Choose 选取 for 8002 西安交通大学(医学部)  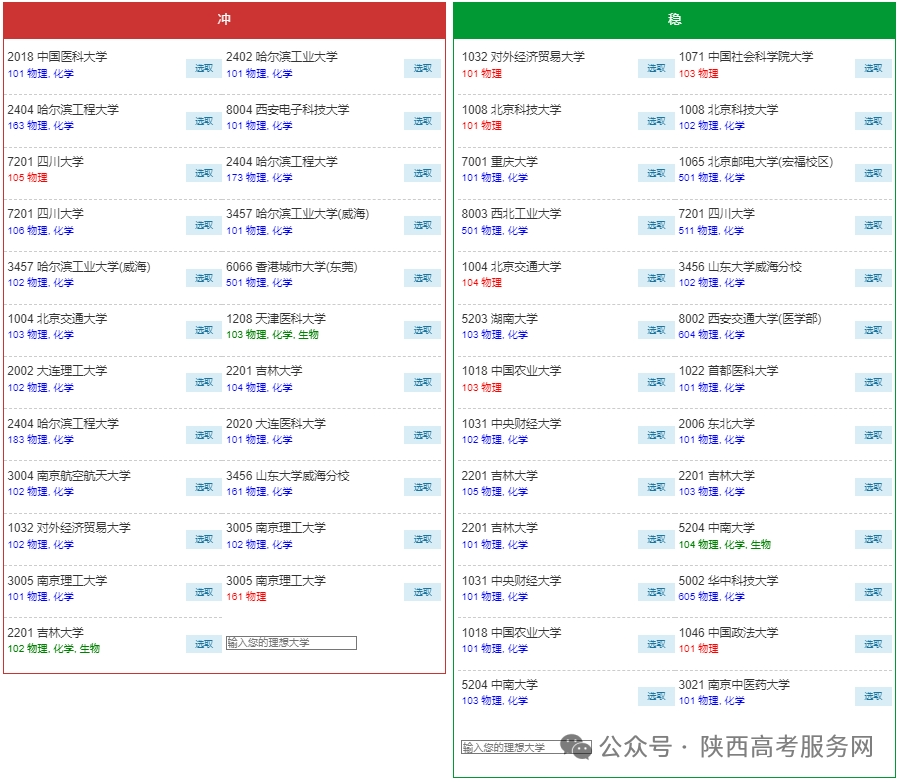873,330
